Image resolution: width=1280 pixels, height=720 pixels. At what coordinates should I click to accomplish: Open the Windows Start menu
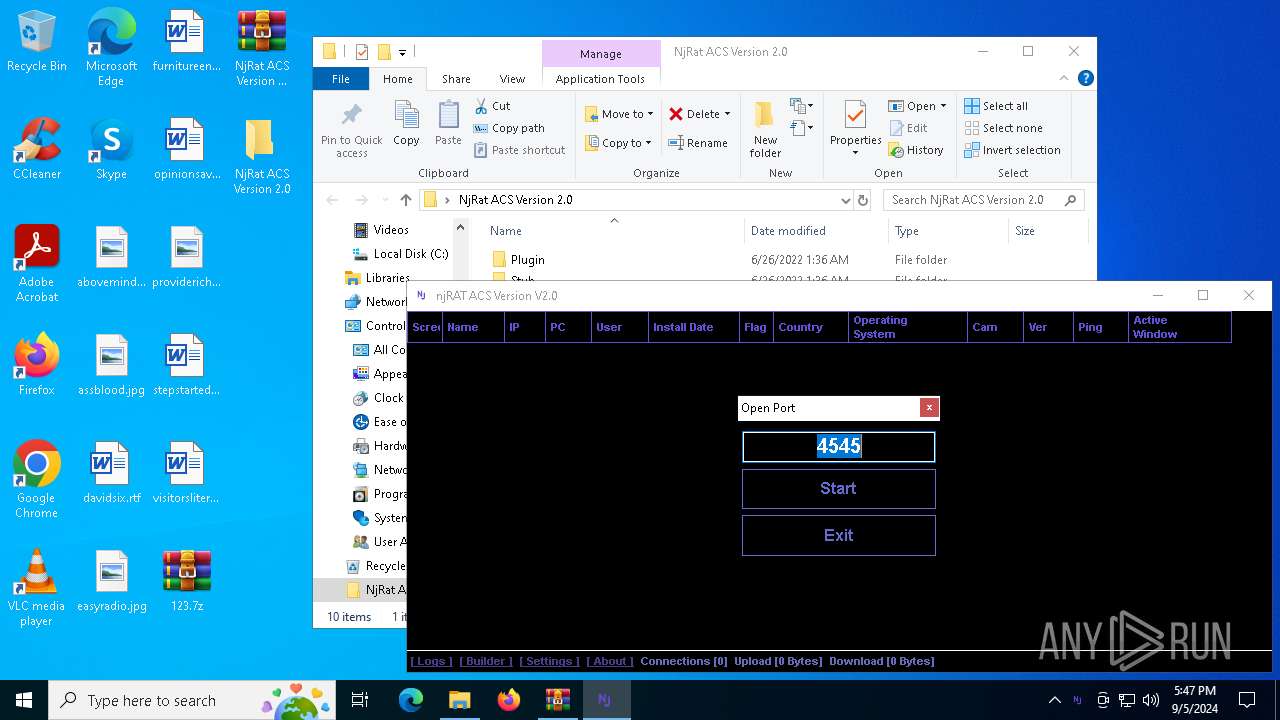(24, 700)
